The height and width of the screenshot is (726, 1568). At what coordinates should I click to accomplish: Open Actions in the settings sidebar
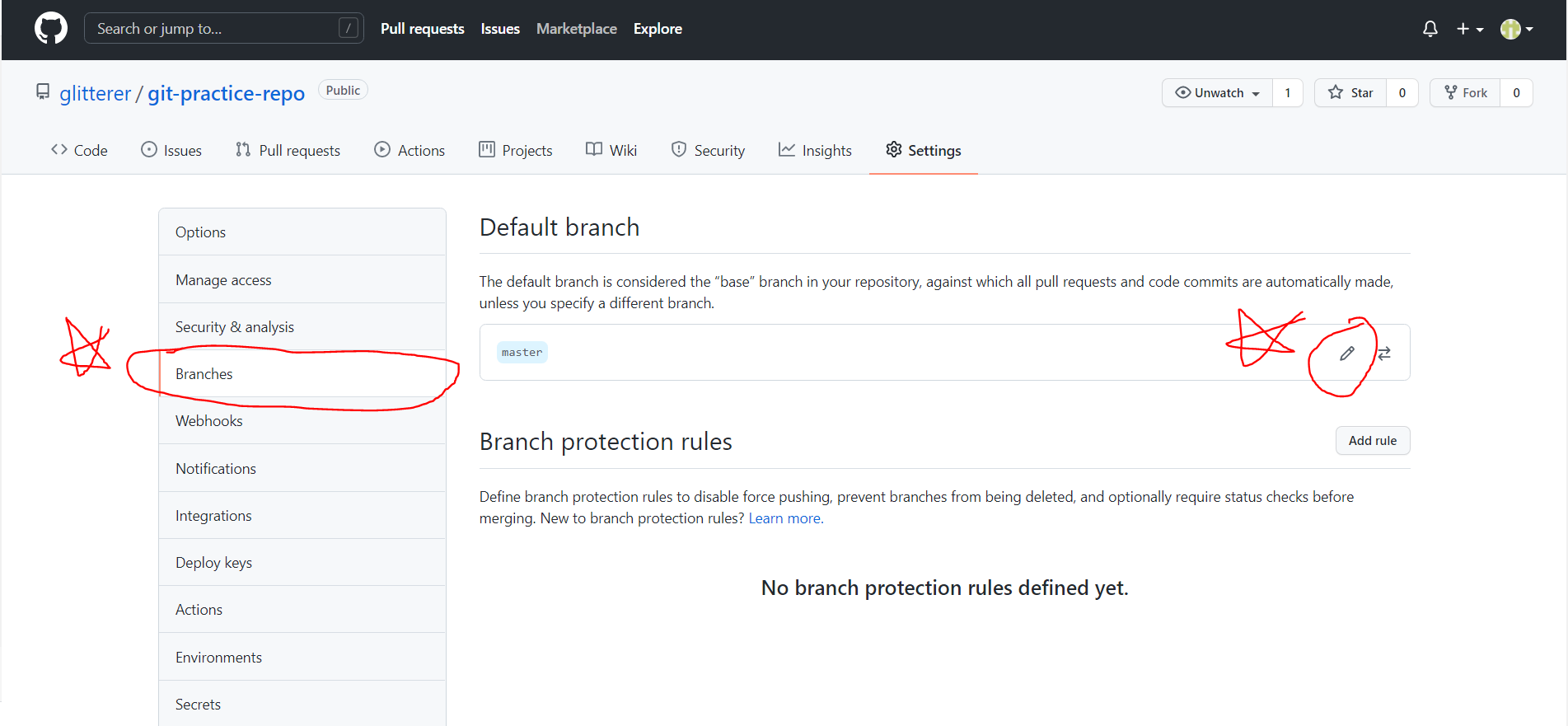(x=302, y=610)
